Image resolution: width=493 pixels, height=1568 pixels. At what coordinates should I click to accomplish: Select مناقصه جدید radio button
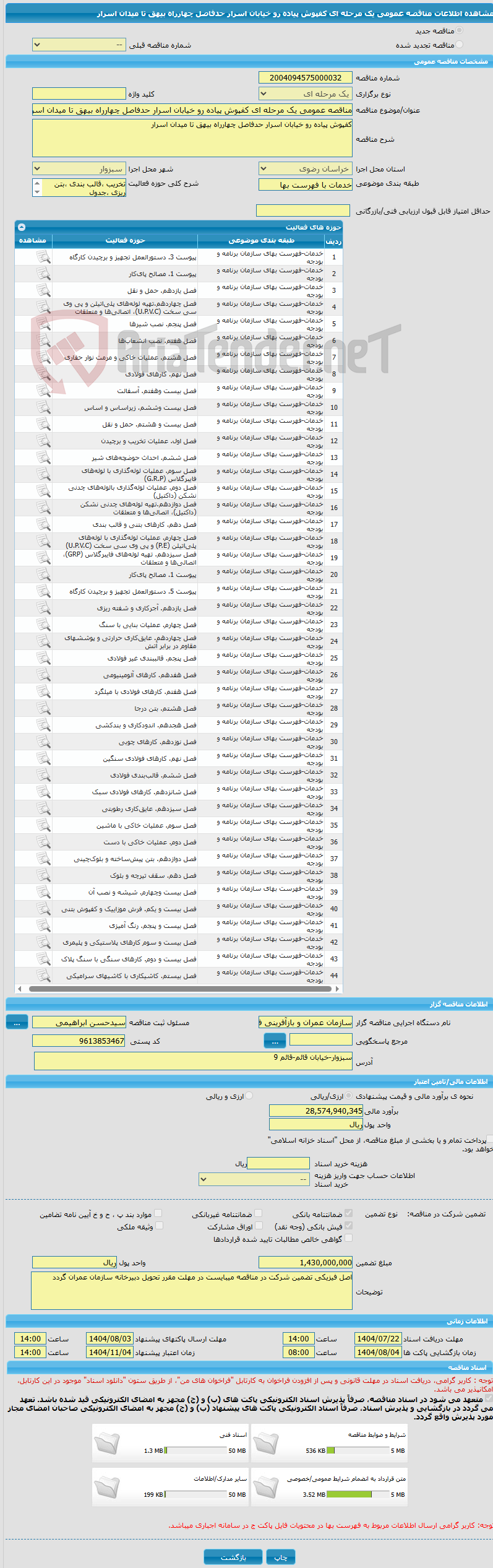pos(459,30)
